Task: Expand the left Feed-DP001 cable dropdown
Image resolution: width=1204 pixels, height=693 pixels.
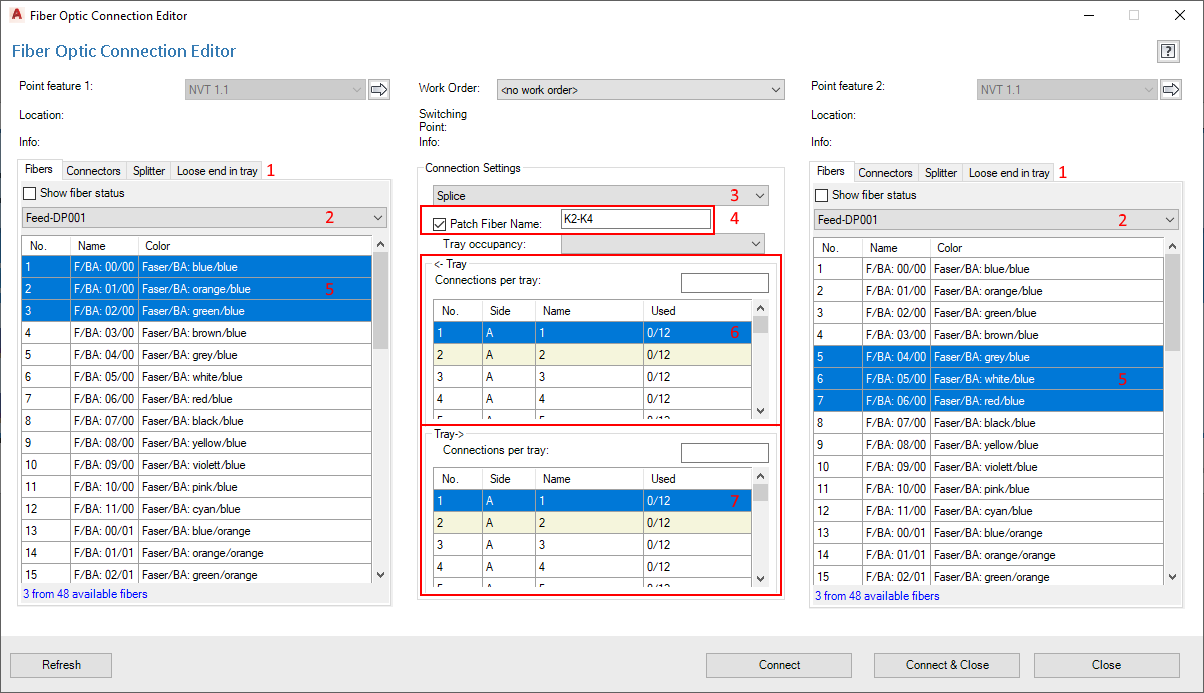Action: point(204,217)
